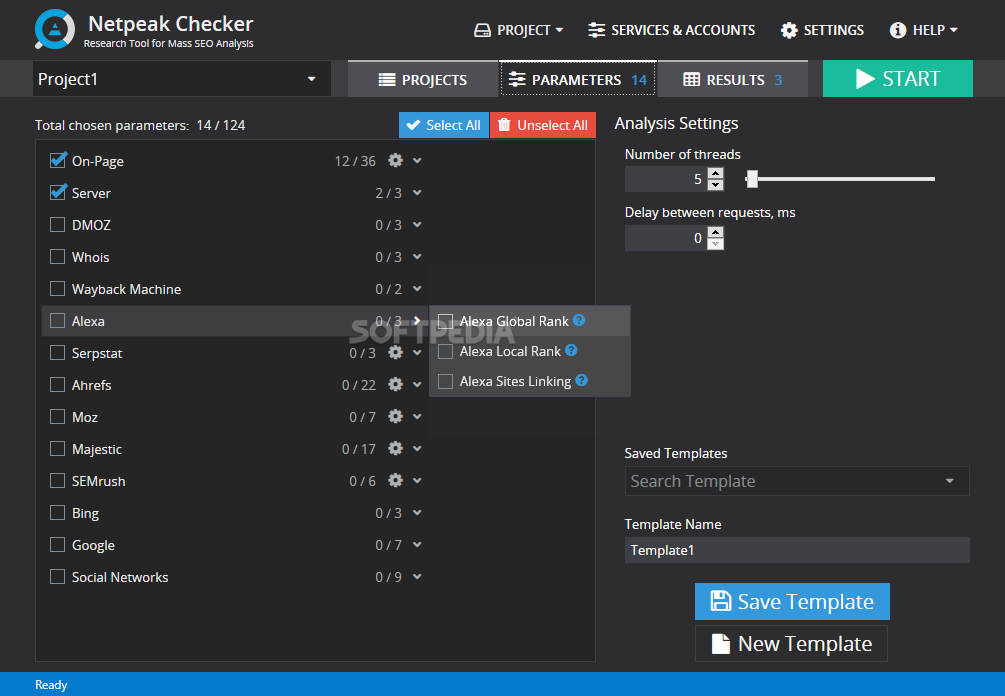Increase the number of threads stepper
1005x696 pixels.
point(716,173)
